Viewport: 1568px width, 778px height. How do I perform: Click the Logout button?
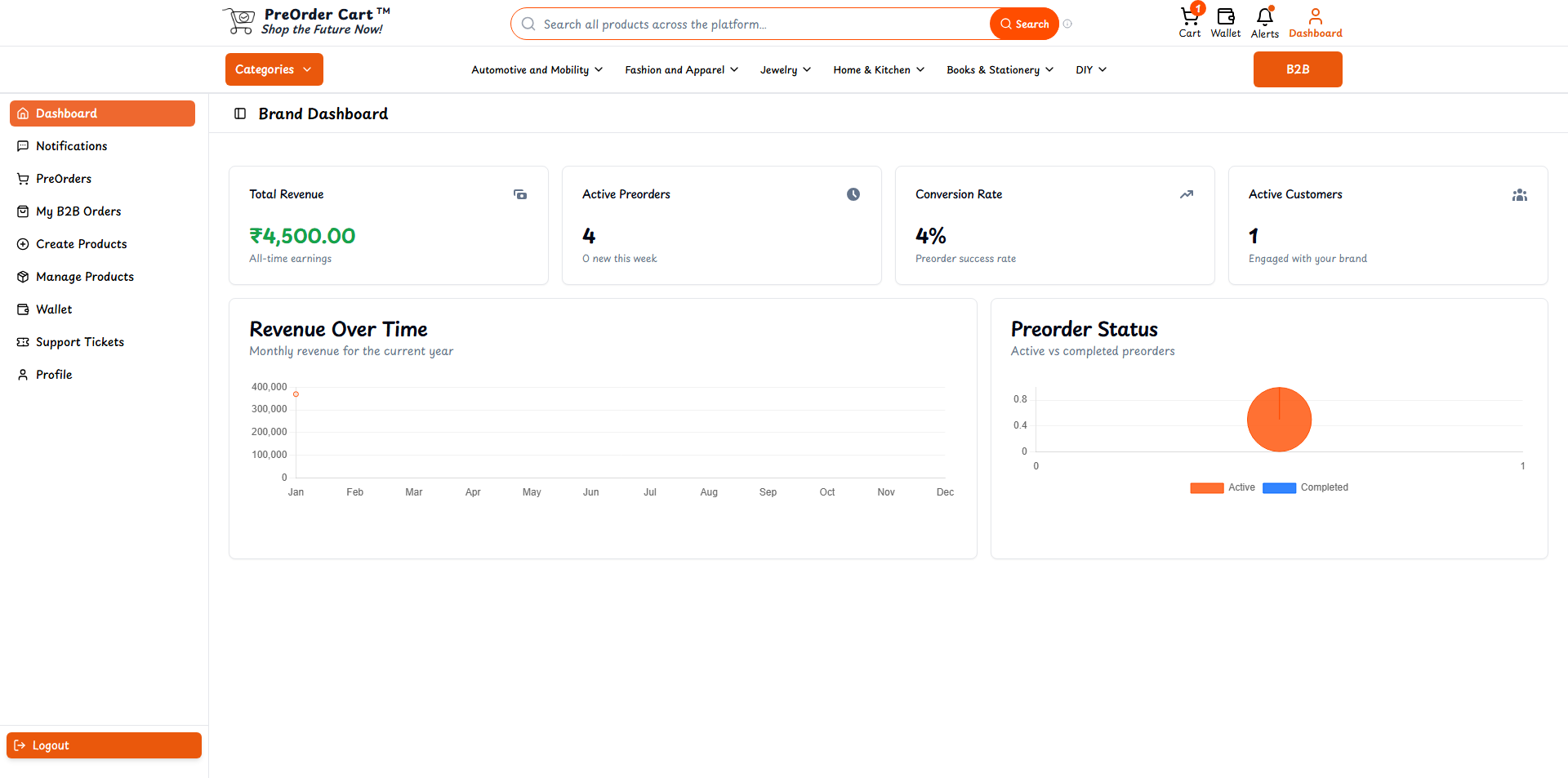click(x=104, y=745)
